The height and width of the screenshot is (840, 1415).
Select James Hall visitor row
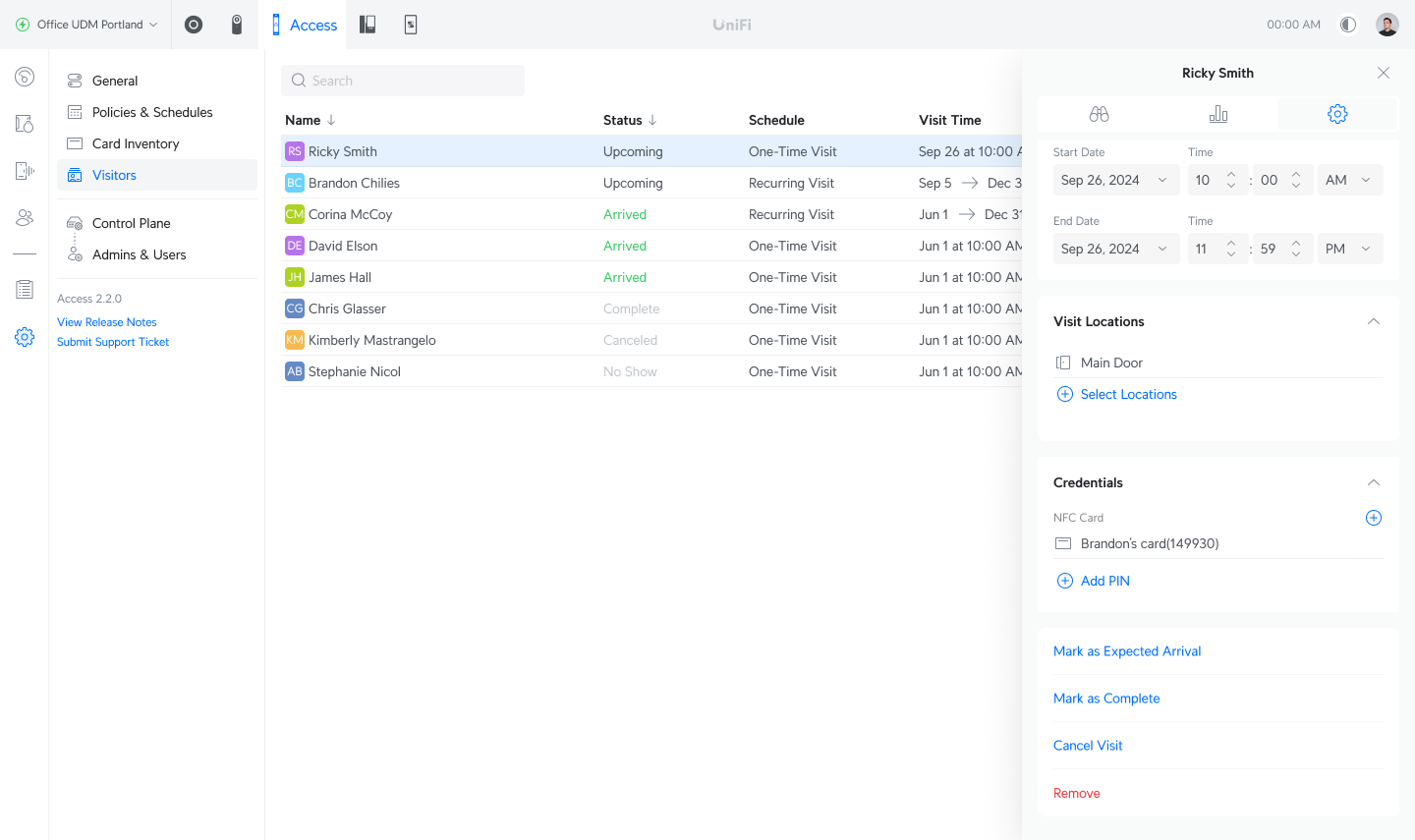point(651,277)
